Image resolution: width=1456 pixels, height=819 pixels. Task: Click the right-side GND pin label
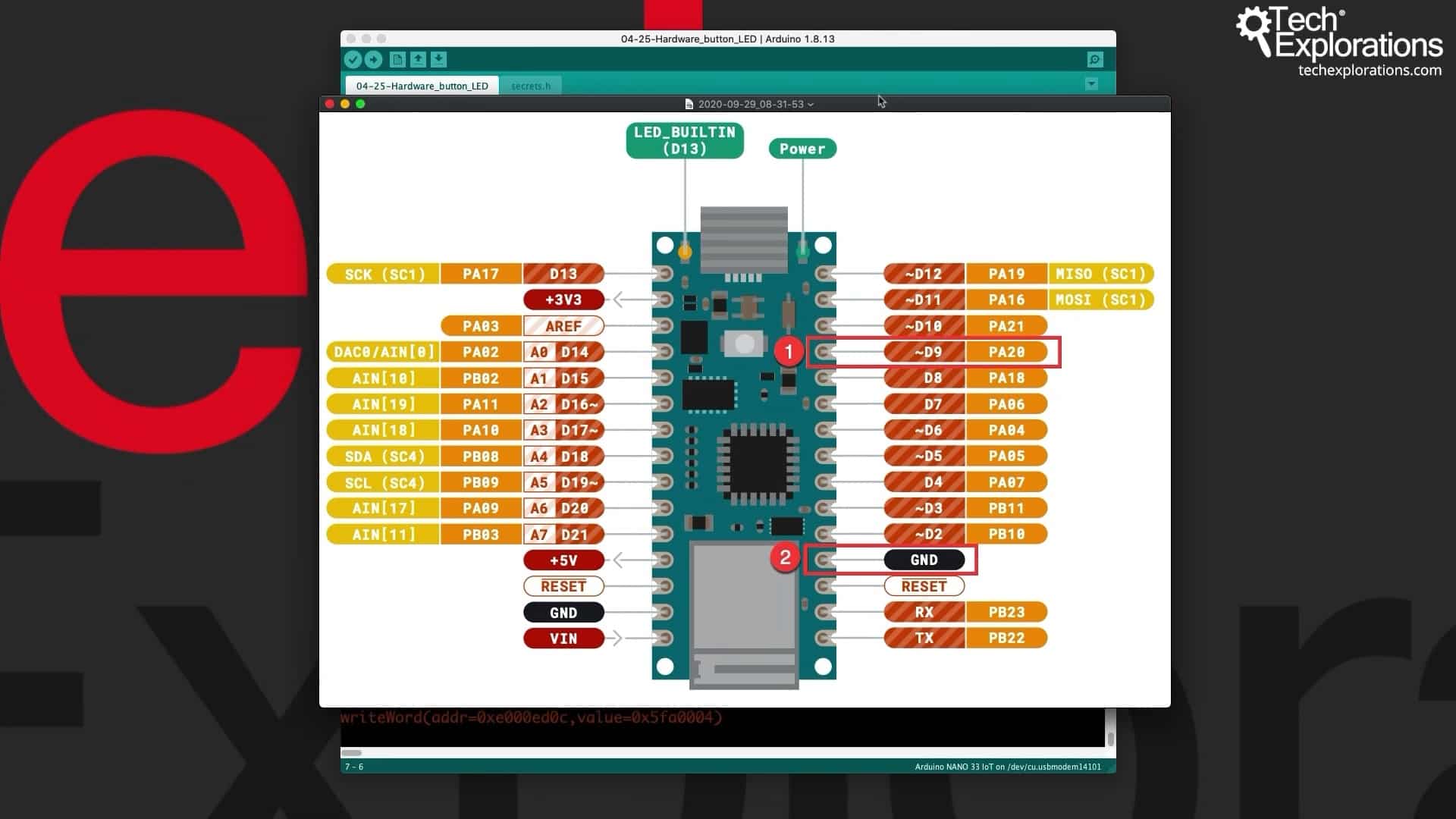pyautogui.click(x=924, y=560)
